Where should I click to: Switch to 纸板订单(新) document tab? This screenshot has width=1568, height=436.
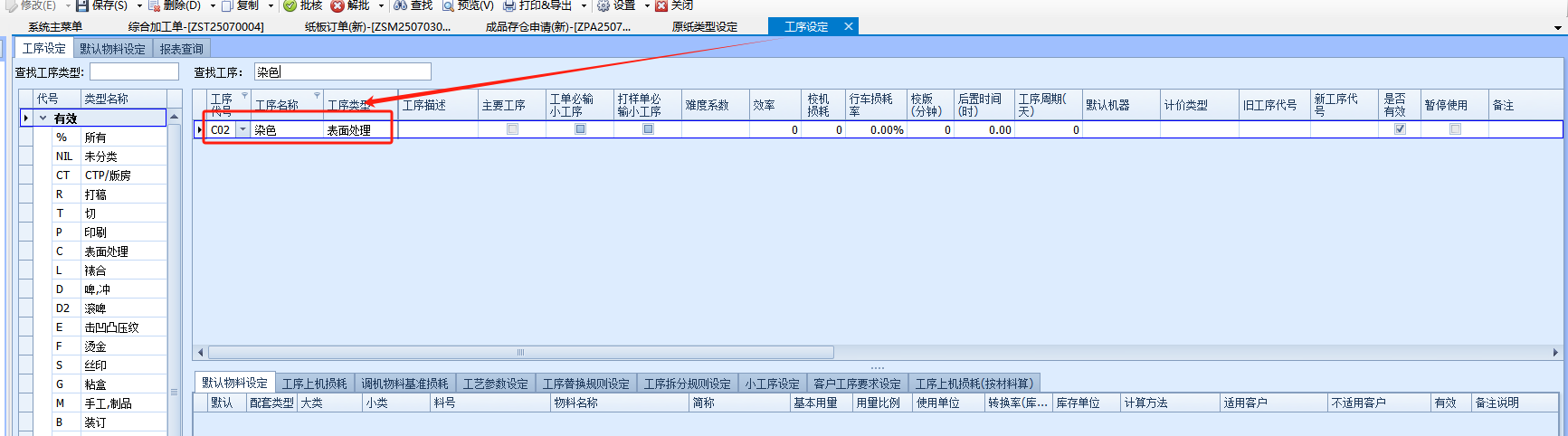tap(377, 27)
